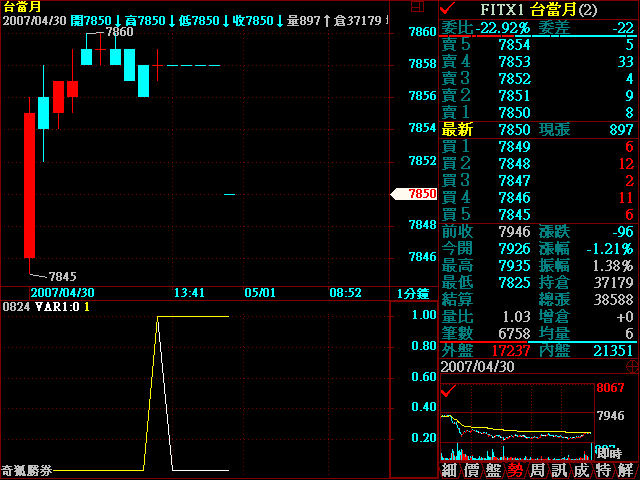Switch to the 價 price tab
This screenshot has width=640, height=480.
[470, 470]
